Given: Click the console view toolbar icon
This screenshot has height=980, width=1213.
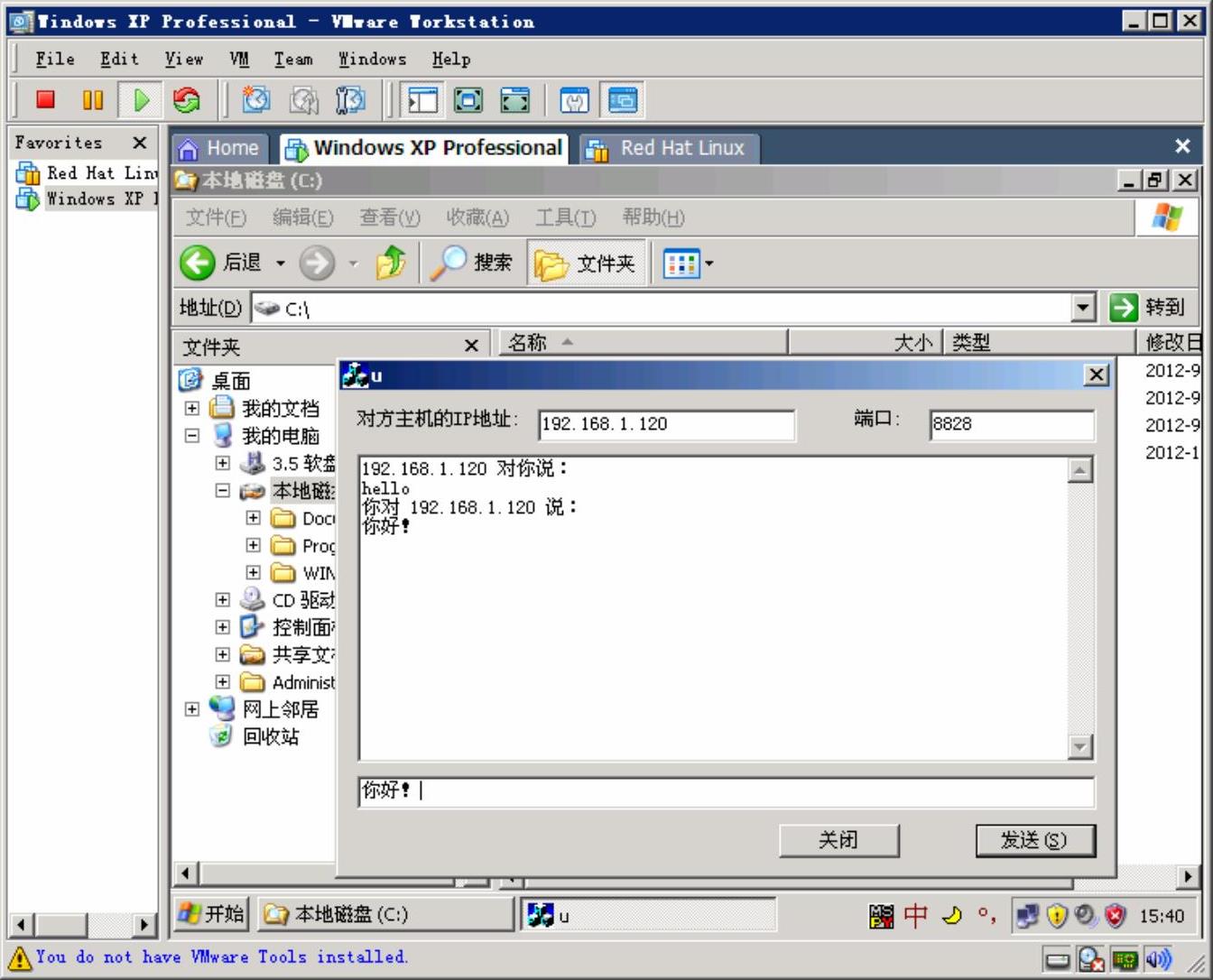Looking at the screenshot, I should point(622,100).
